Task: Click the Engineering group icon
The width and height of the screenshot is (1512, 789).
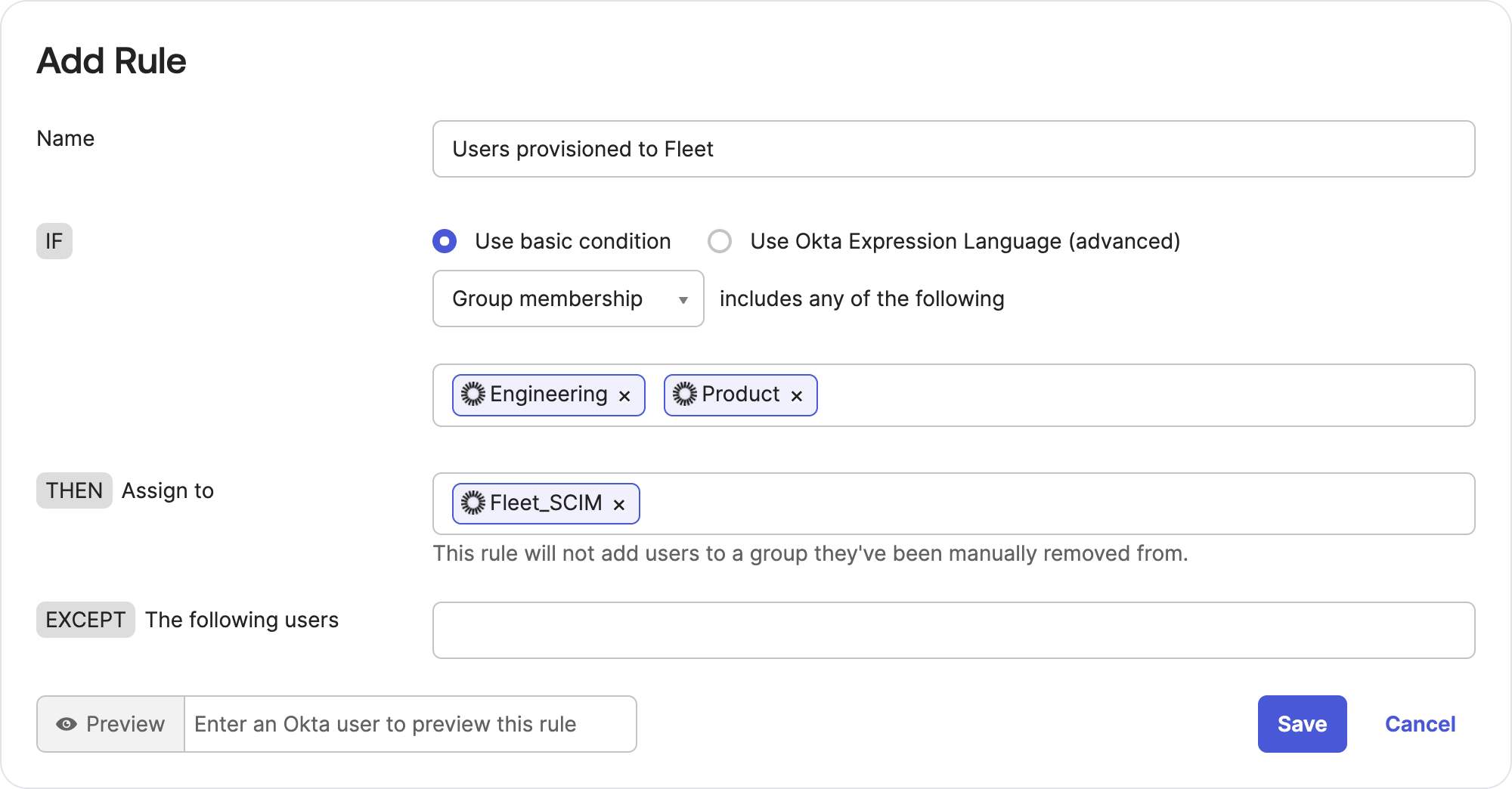Action: click(x=473, y=394)
